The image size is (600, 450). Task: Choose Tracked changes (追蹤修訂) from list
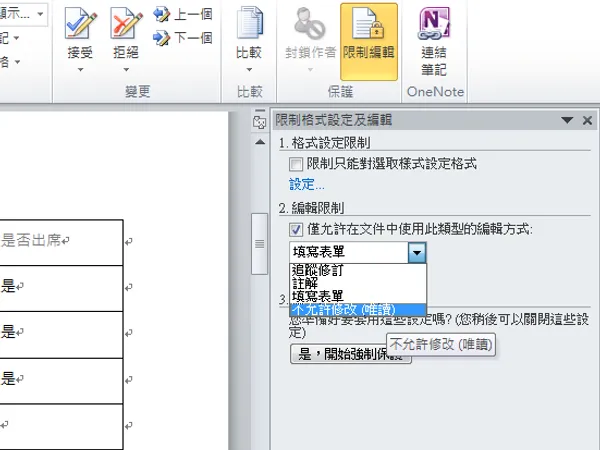[358, 270]
